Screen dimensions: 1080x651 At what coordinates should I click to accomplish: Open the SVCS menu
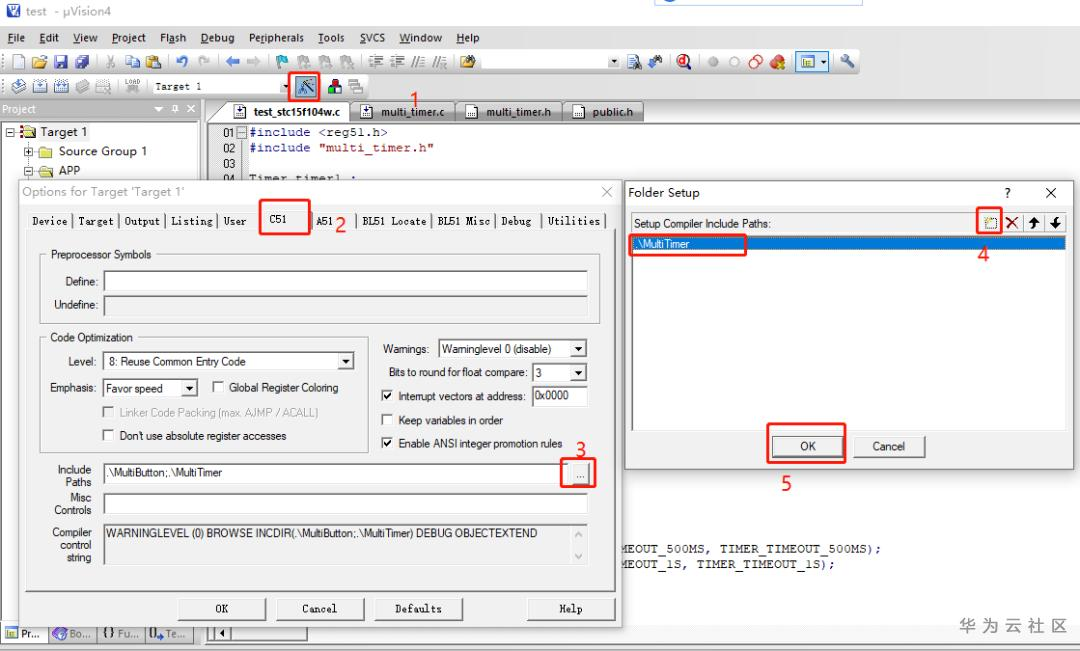(x=372, y=38)
